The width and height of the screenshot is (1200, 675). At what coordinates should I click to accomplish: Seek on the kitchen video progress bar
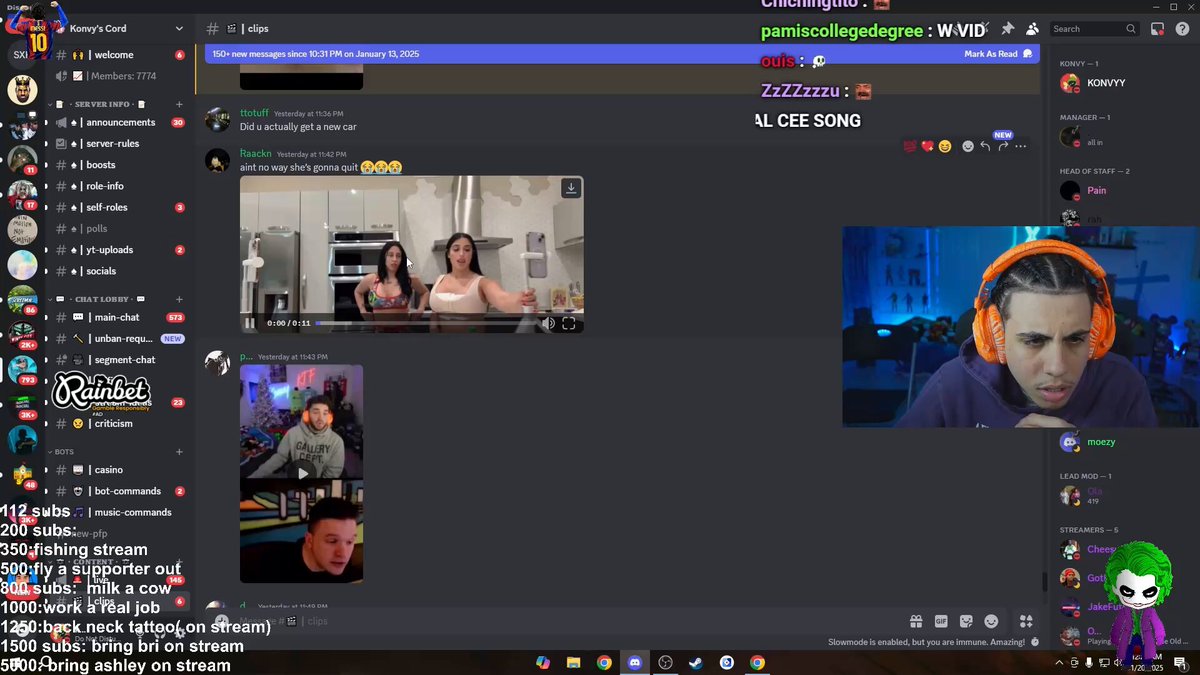(426, 323)
